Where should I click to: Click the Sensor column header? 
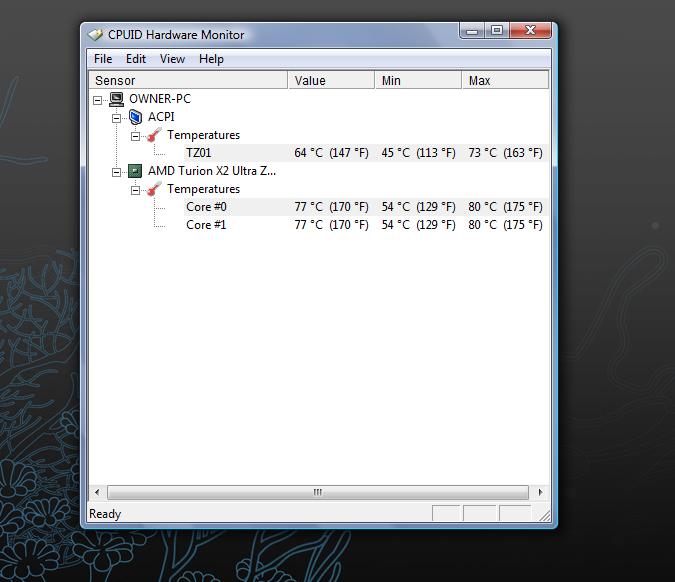tap(188, 80)
